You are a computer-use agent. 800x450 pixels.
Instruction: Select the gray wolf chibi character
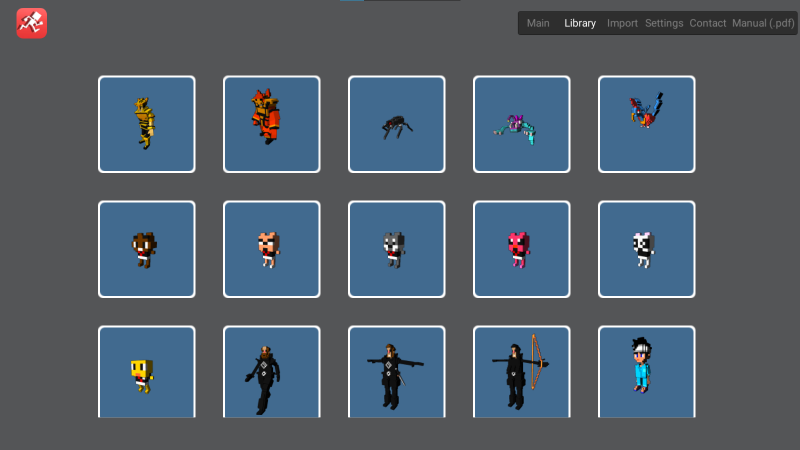tap(396, 249)
